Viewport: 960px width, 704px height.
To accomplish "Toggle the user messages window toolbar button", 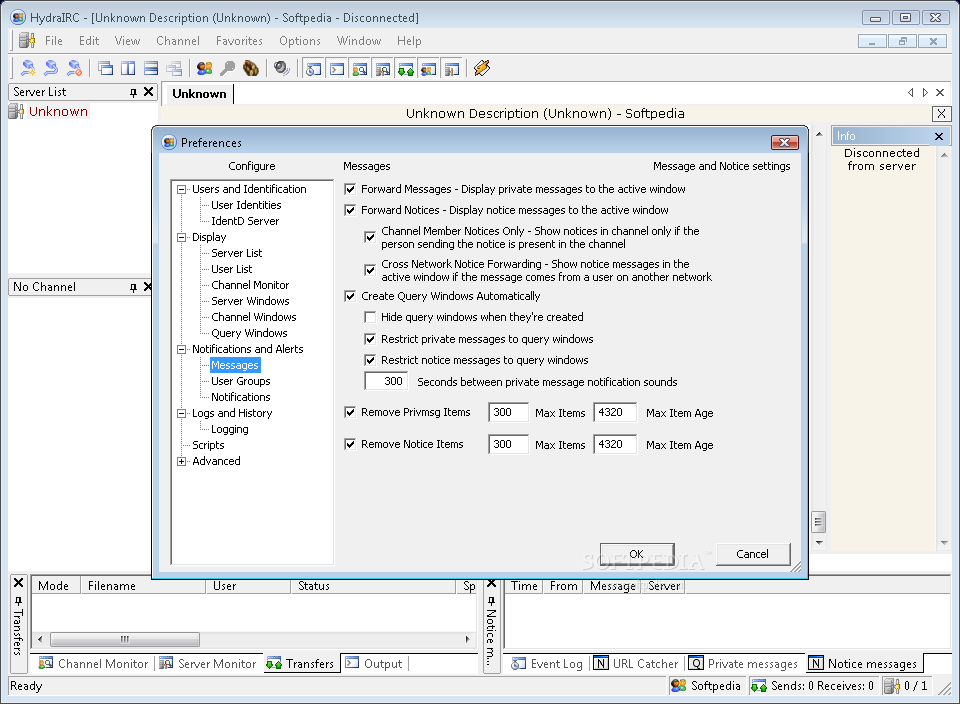I will coord(429,69).
